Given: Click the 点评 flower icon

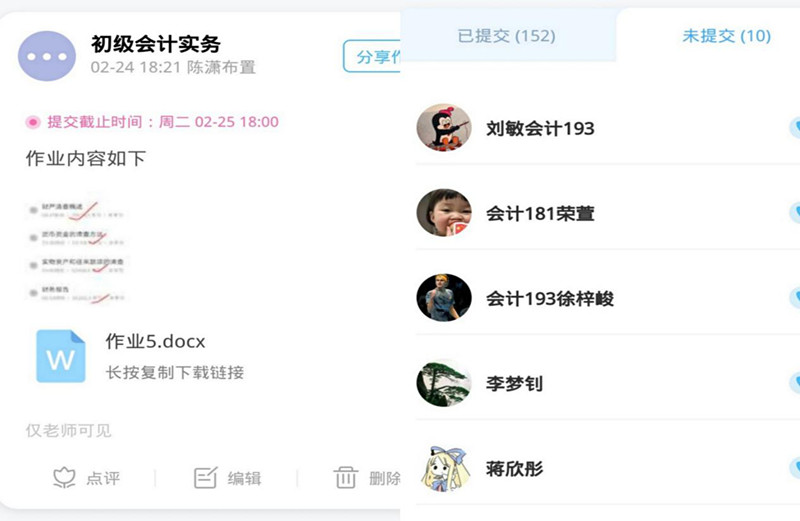Looking at the screenshot, I should pos(64,478).
